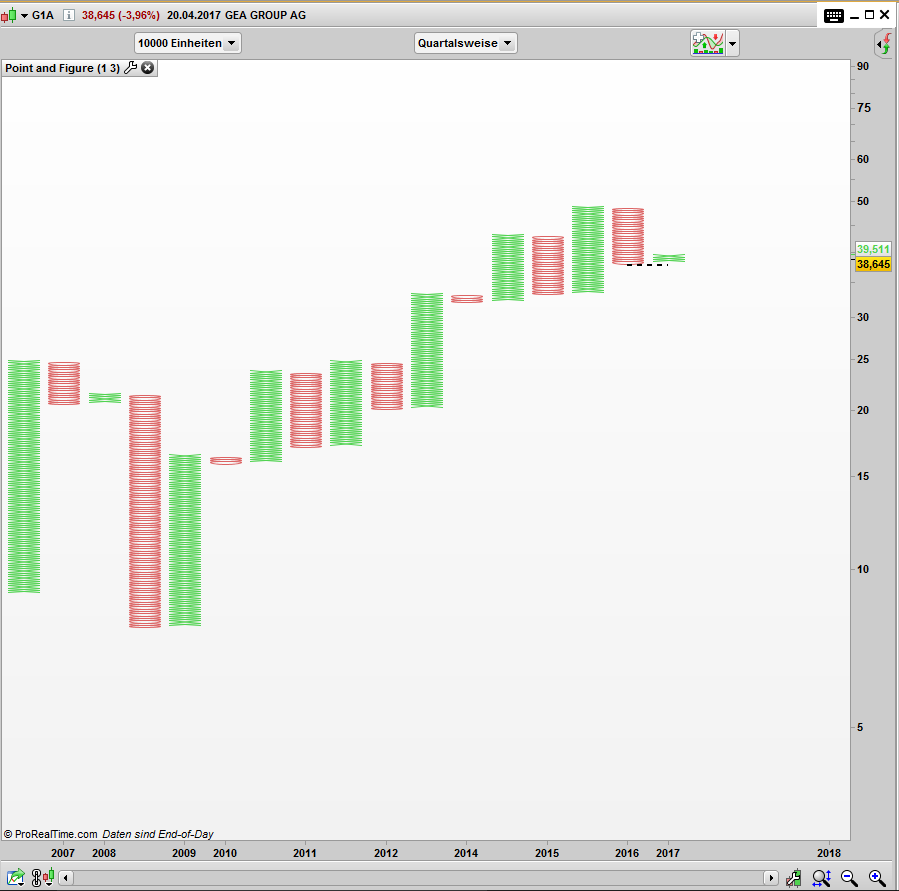Open the chart style candlestick menu

click(x=14, y=15)
